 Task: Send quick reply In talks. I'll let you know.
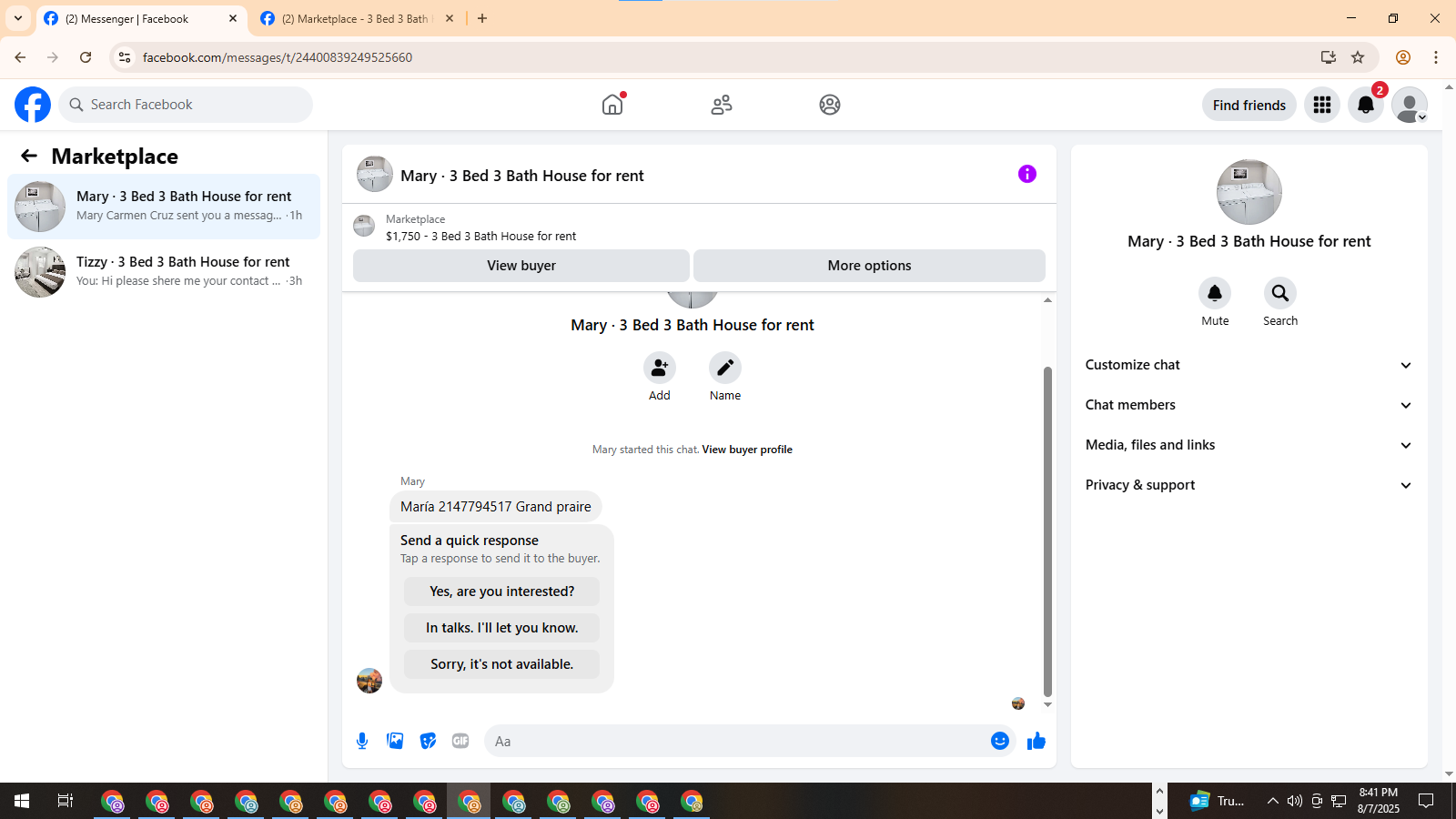point(502,628)
